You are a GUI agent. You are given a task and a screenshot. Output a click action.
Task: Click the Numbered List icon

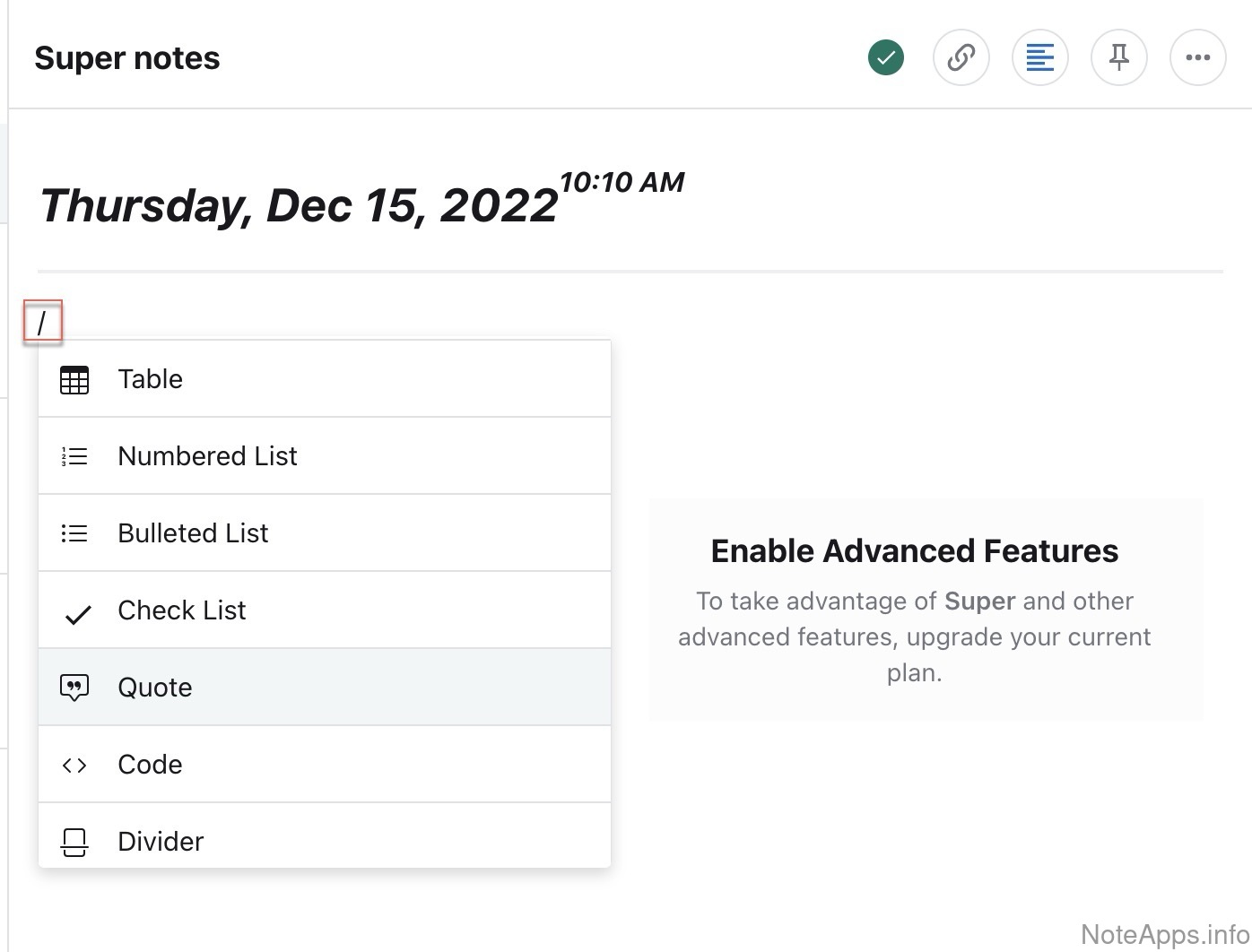pyautogui.click(x=74, y=457)
